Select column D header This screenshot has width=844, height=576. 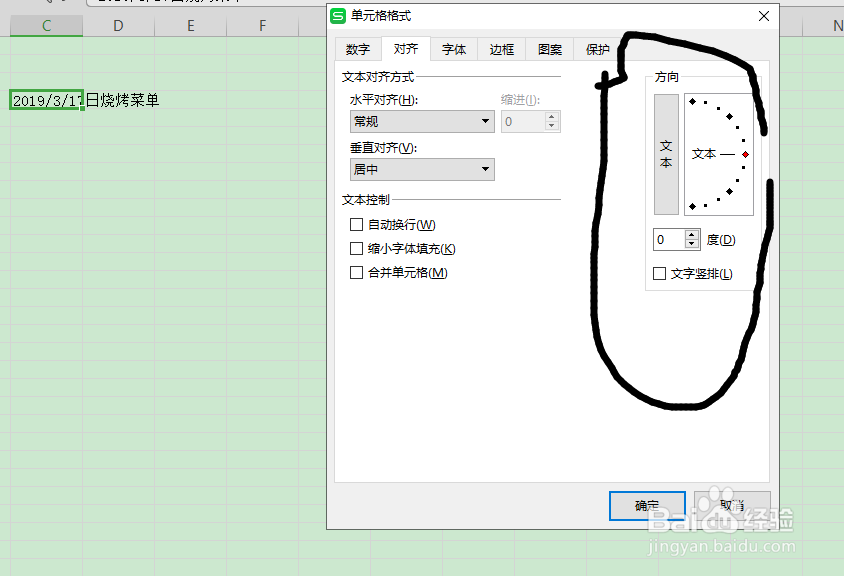click(x=118, y=25)
